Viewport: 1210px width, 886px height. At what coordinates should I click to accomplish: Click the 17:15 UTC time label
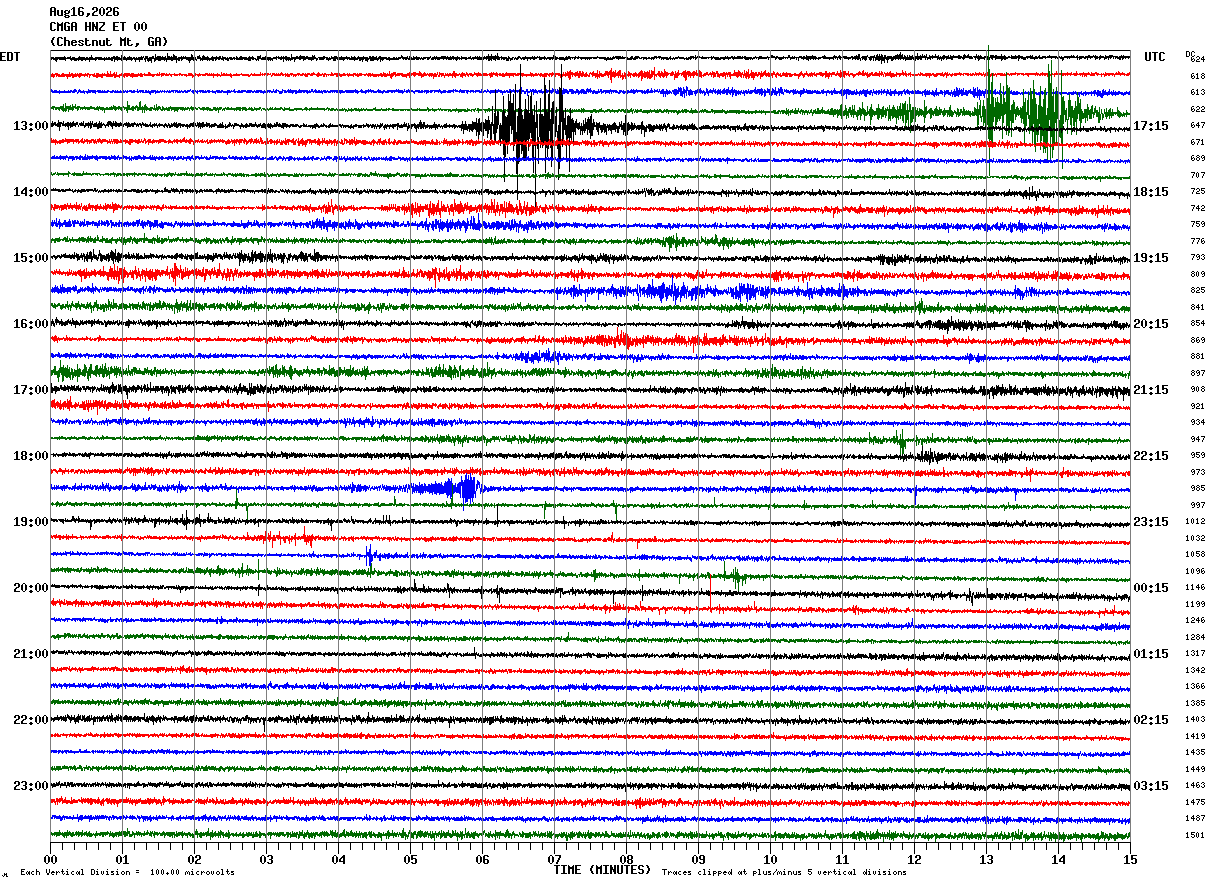[1150, 126]
